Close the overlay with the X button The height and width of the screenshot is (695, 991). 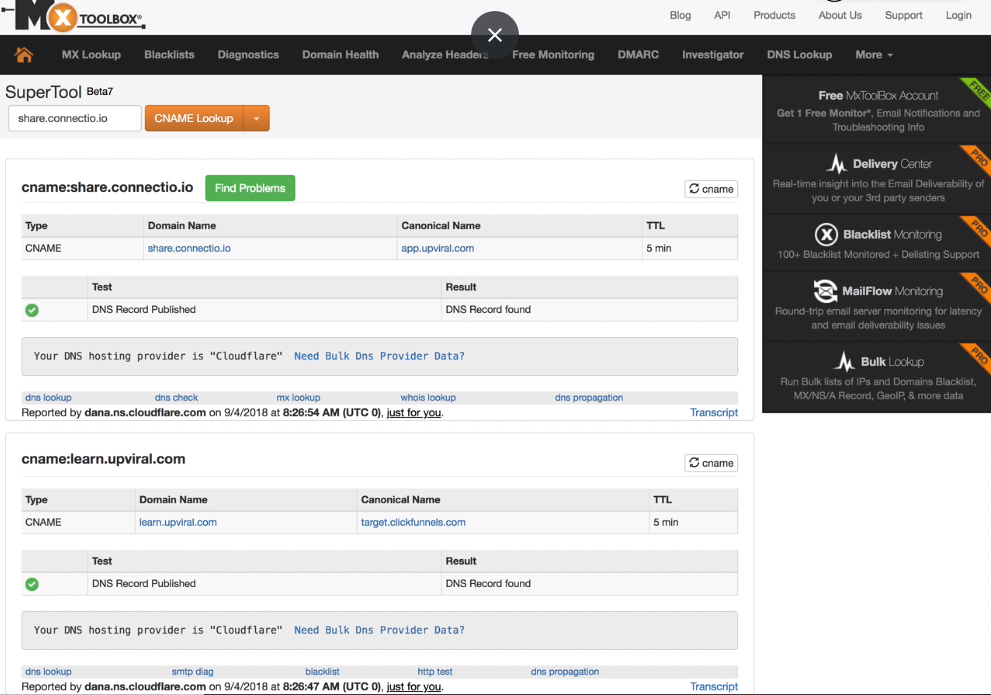(495, 35)
